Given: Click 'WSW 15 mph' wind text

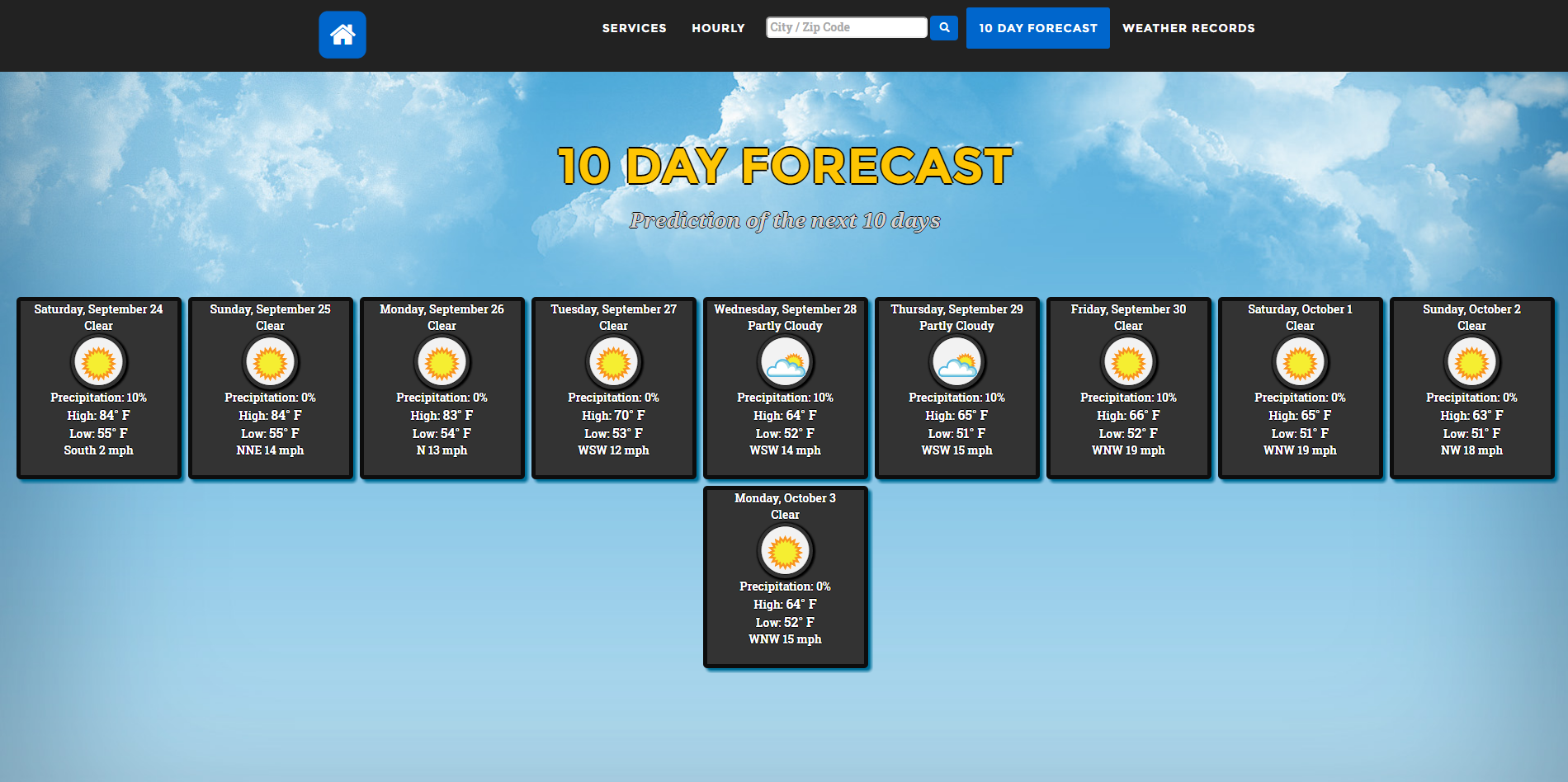Looking at the screenshot, I should coord(956,450).
